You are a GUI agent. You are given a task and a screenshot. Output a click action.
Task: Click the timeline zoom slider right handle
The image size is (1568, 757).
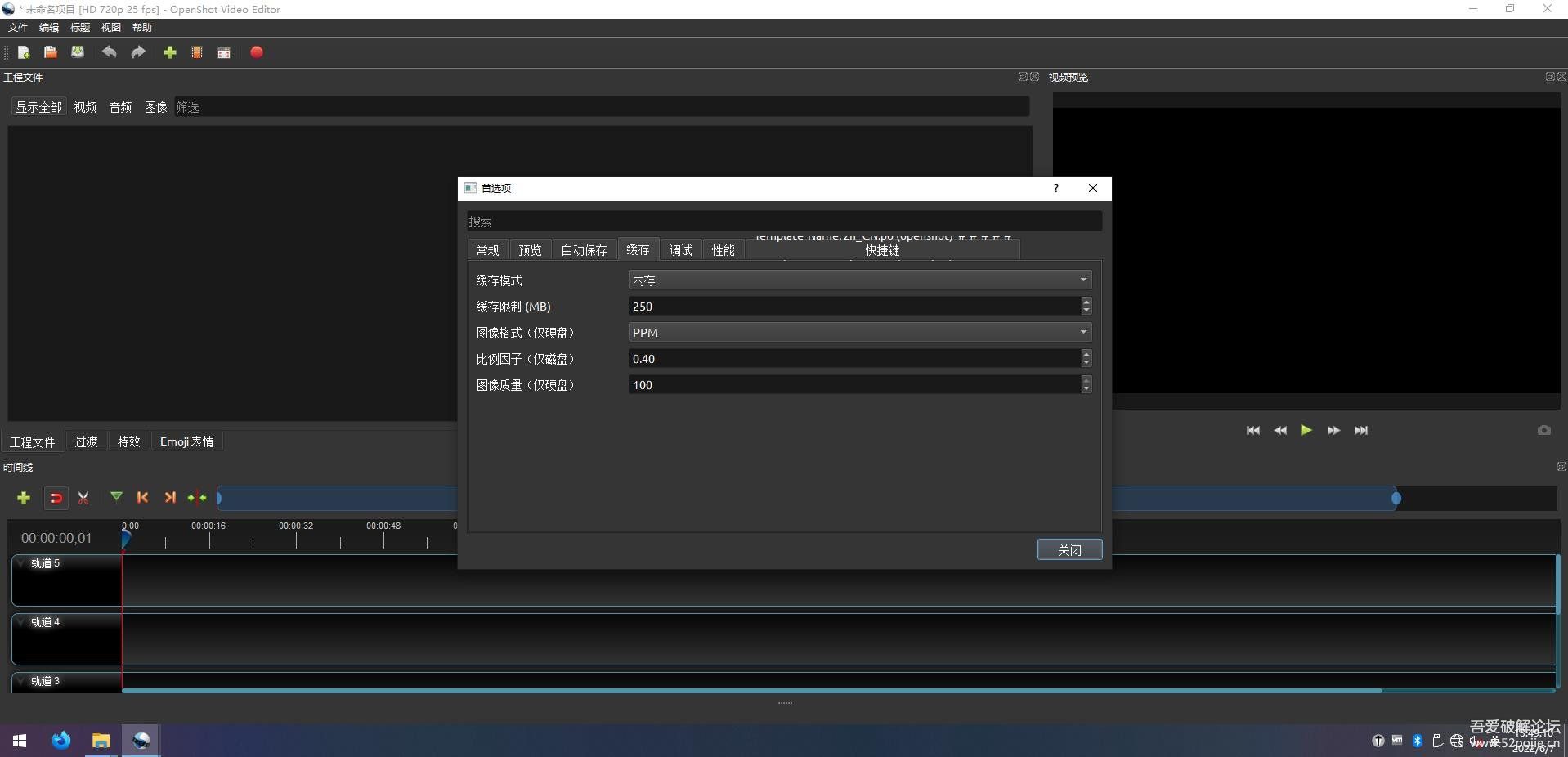1396,498
